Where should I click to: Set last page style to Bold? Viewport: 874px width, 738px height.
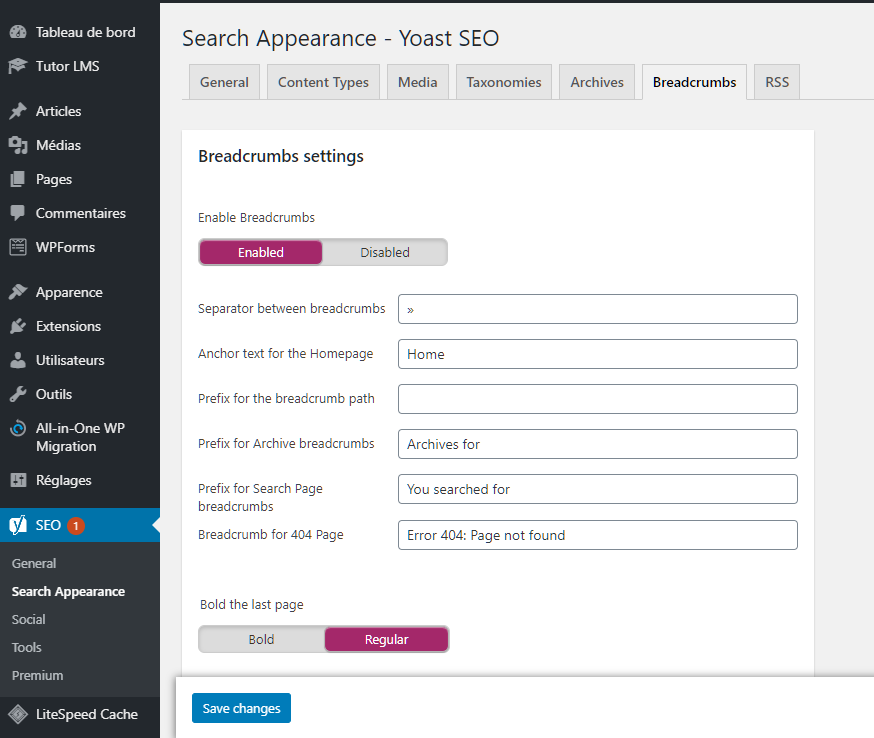[261, 638]
